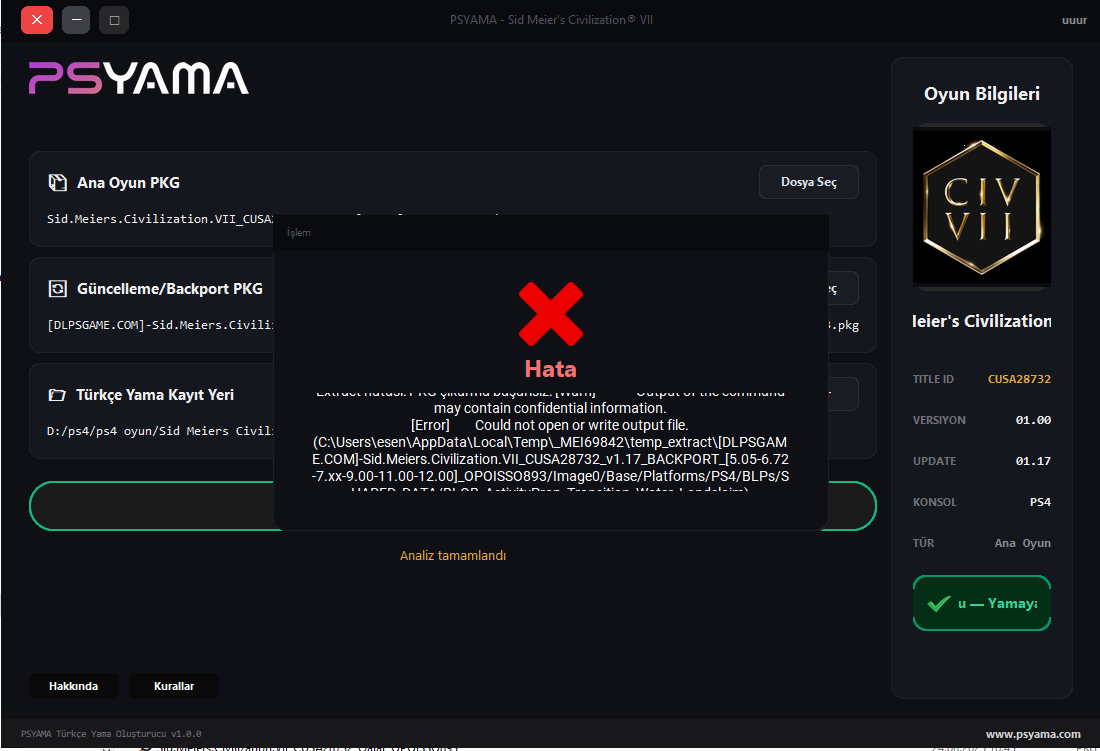This screenshot has width=1100, height=751.
Task: Click the error message text in dialog
Action: click(551, 442)
